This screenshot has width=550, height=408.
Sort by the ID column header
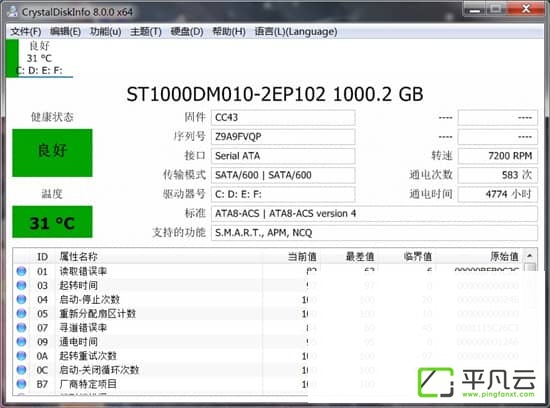(x=42, y=257)
